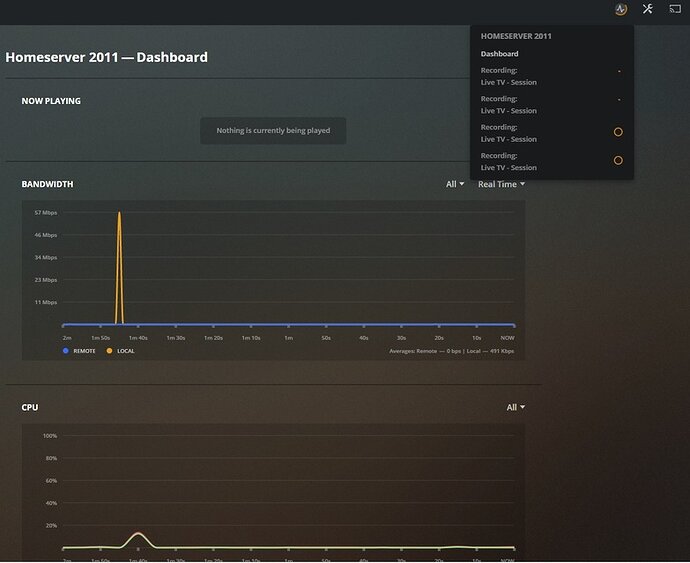Click the 23 Mbps axis label

46,280
